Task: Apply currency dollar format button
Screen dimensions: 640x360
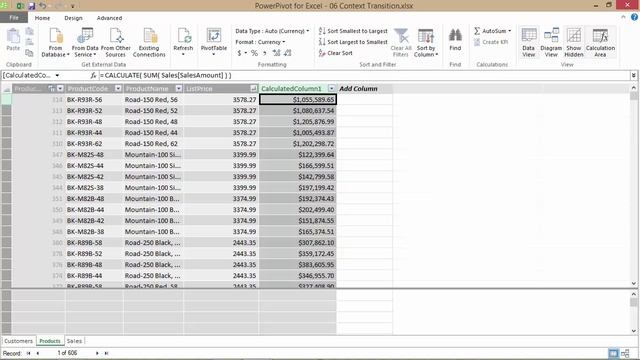Action: pyautogui.click(x=240, y=53)
